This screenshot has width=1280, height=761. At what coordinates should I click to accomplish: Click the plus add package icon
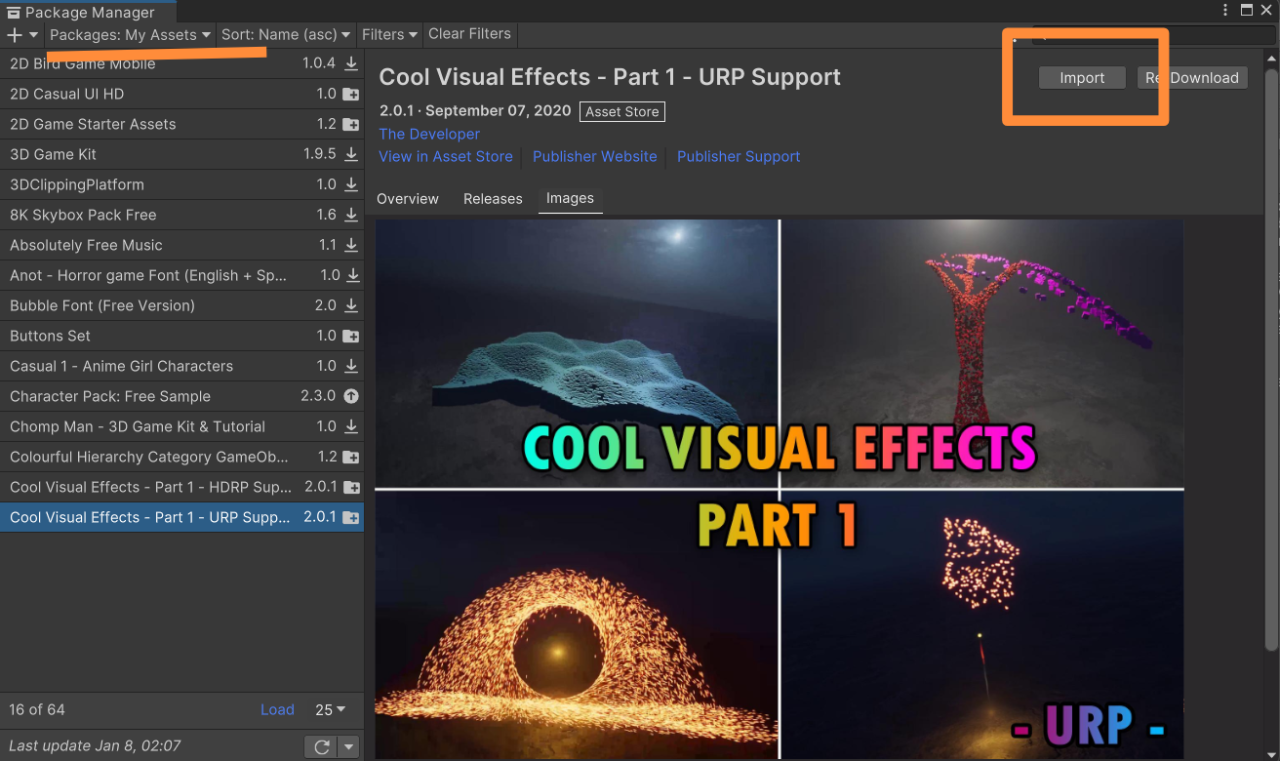14,35
